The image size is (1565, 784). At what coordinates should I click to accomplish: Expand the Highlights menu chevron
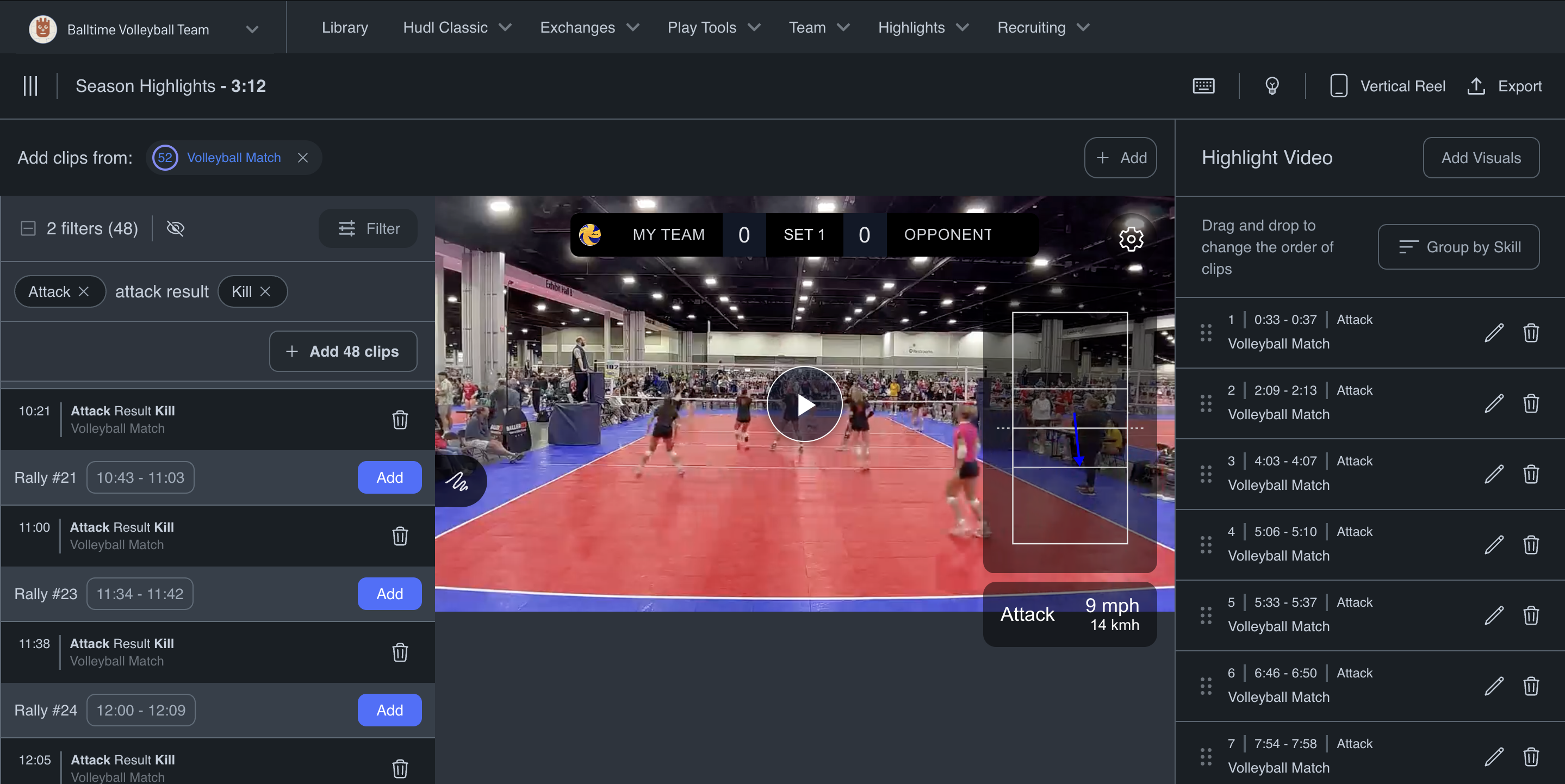(x=962, y=27)
